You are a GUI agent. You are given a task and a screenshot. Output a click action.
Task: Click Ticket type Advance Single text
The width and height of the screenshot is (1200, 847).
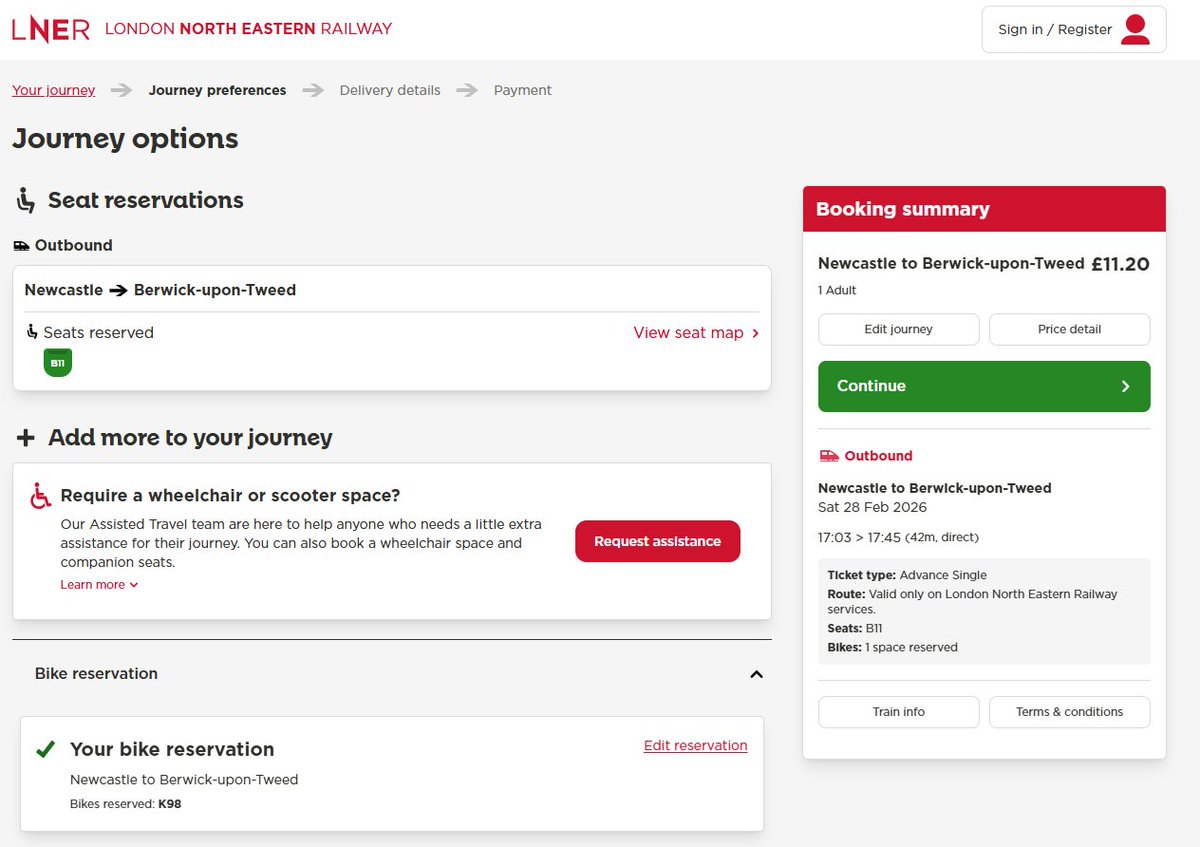[x=907, y=575]
